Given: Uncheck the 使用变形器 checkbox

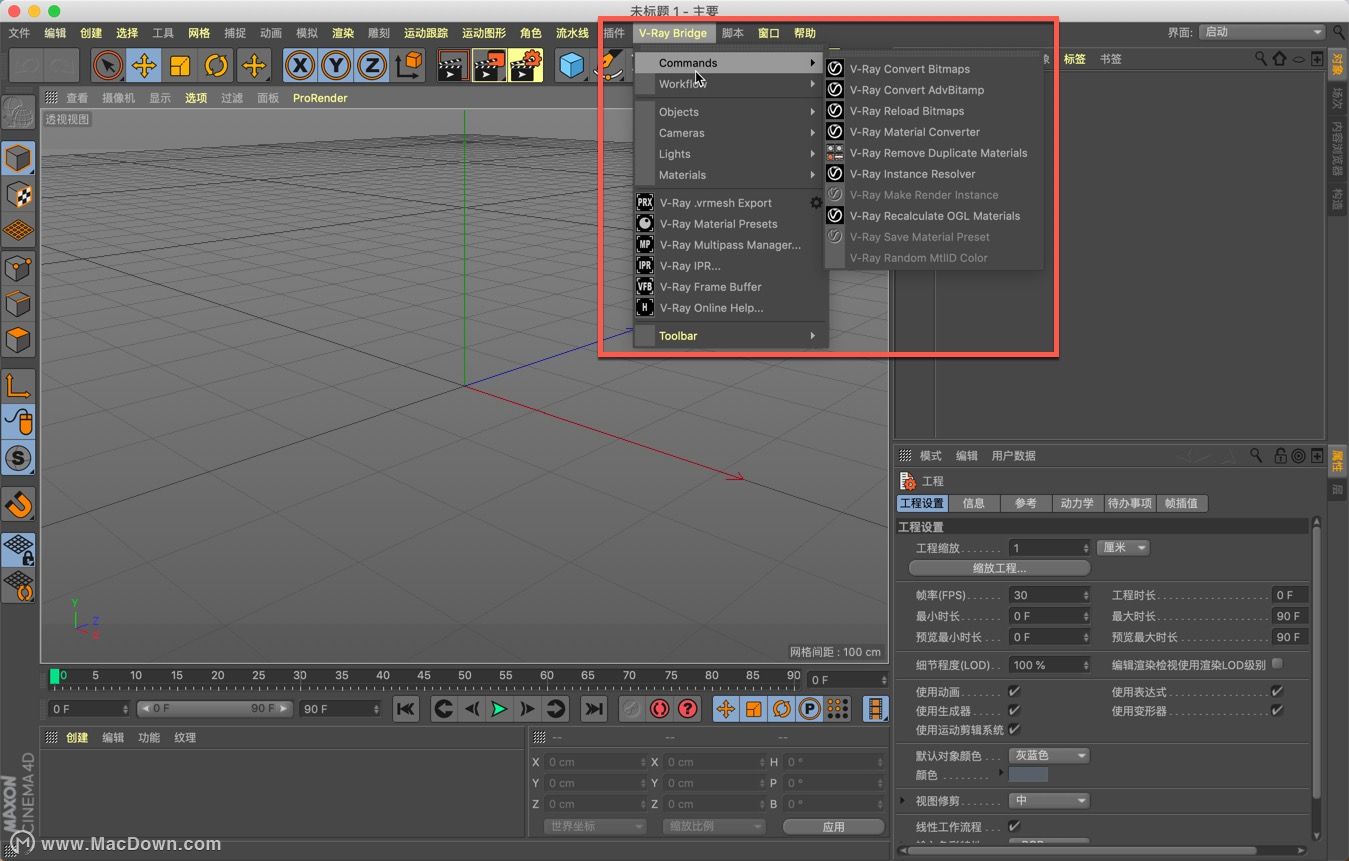Looking at the screenshot, I should (1277, 711).
